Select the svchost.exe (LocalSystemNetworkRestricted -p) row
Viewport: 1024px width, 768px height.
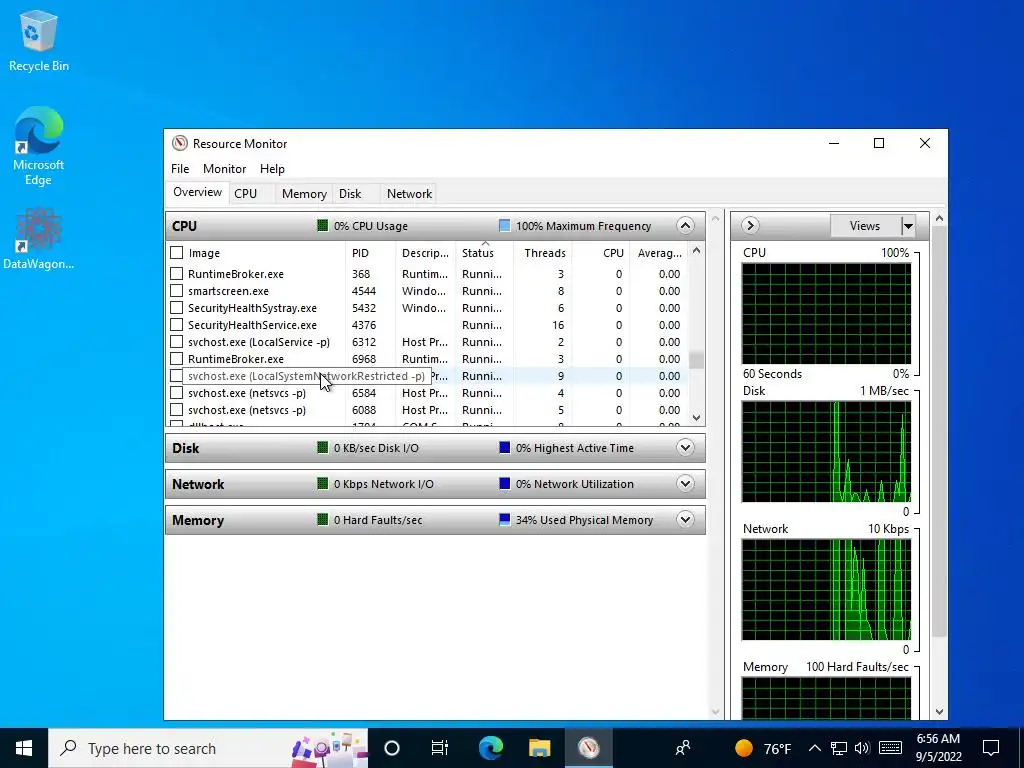(428, 376)
